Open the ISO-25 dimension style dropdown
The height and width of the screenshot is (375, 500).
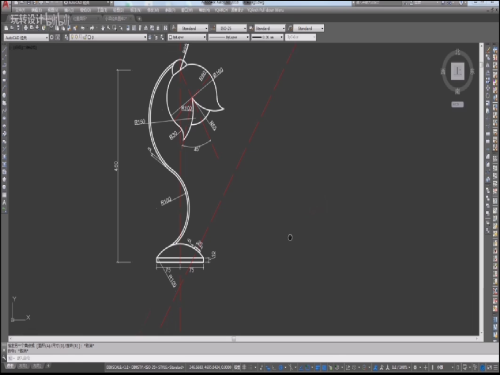click(231, 28)
